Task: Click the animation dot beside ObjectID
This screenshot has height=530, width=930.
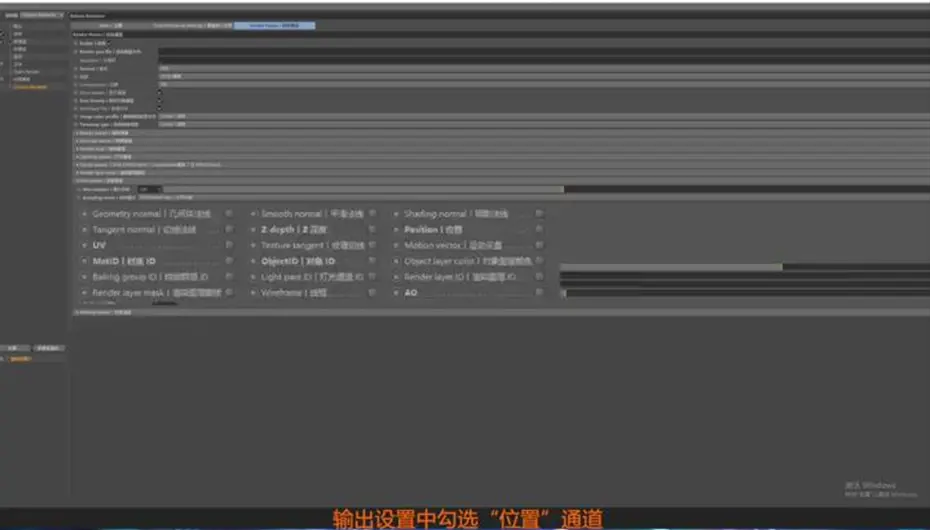Action: coord(253,261)
